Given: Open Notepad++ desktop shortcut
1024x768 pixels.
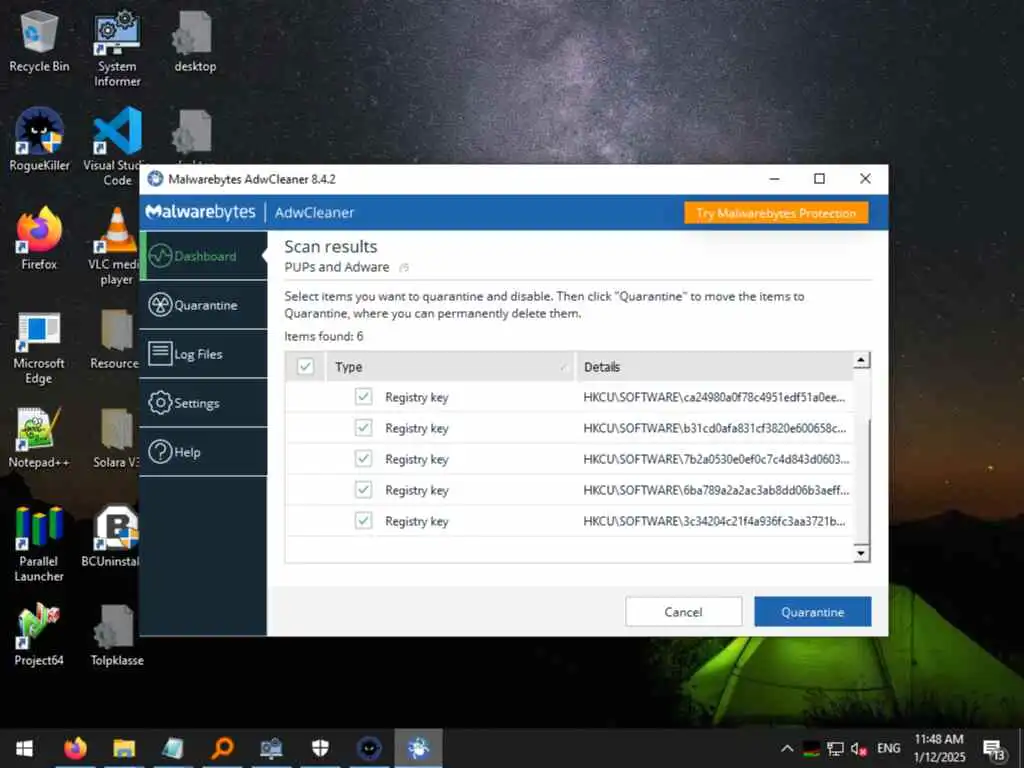Looking at the screenshot, I should click(x=39, y=438).
